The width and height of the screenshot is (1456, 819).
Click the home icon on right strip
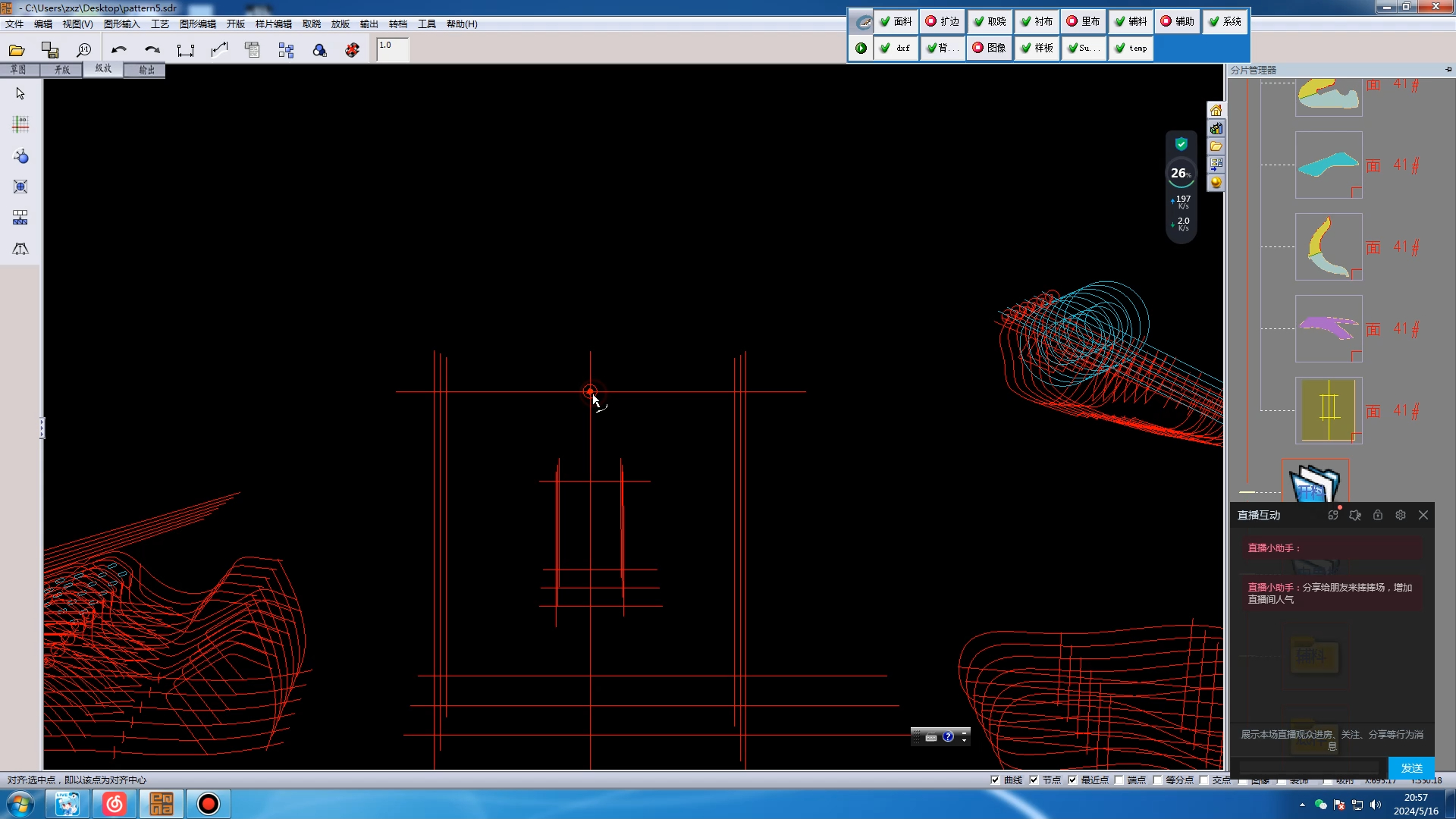coord(1216,111)
